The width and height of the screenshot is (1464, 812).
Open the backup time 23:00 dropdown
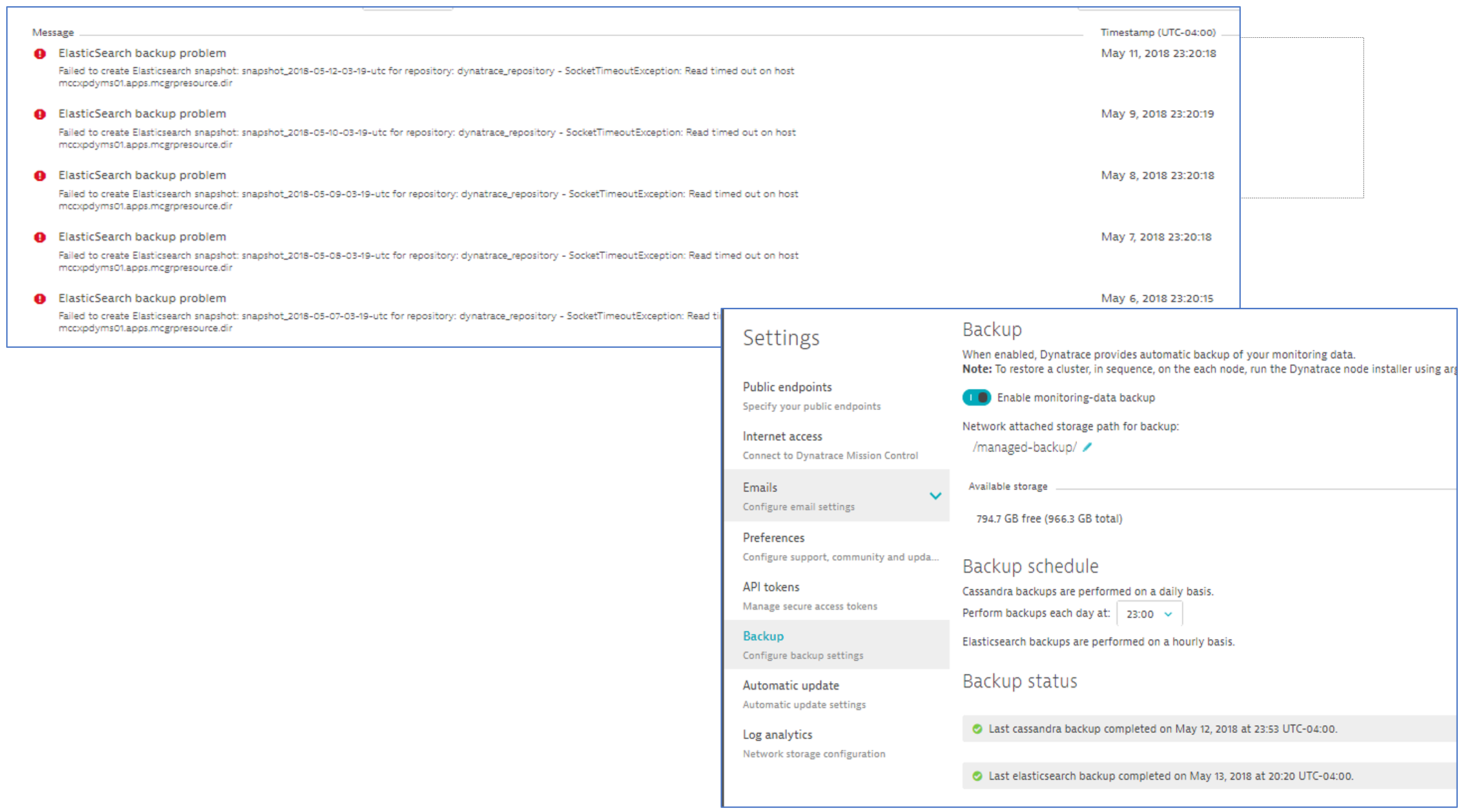coord(1148,614)
